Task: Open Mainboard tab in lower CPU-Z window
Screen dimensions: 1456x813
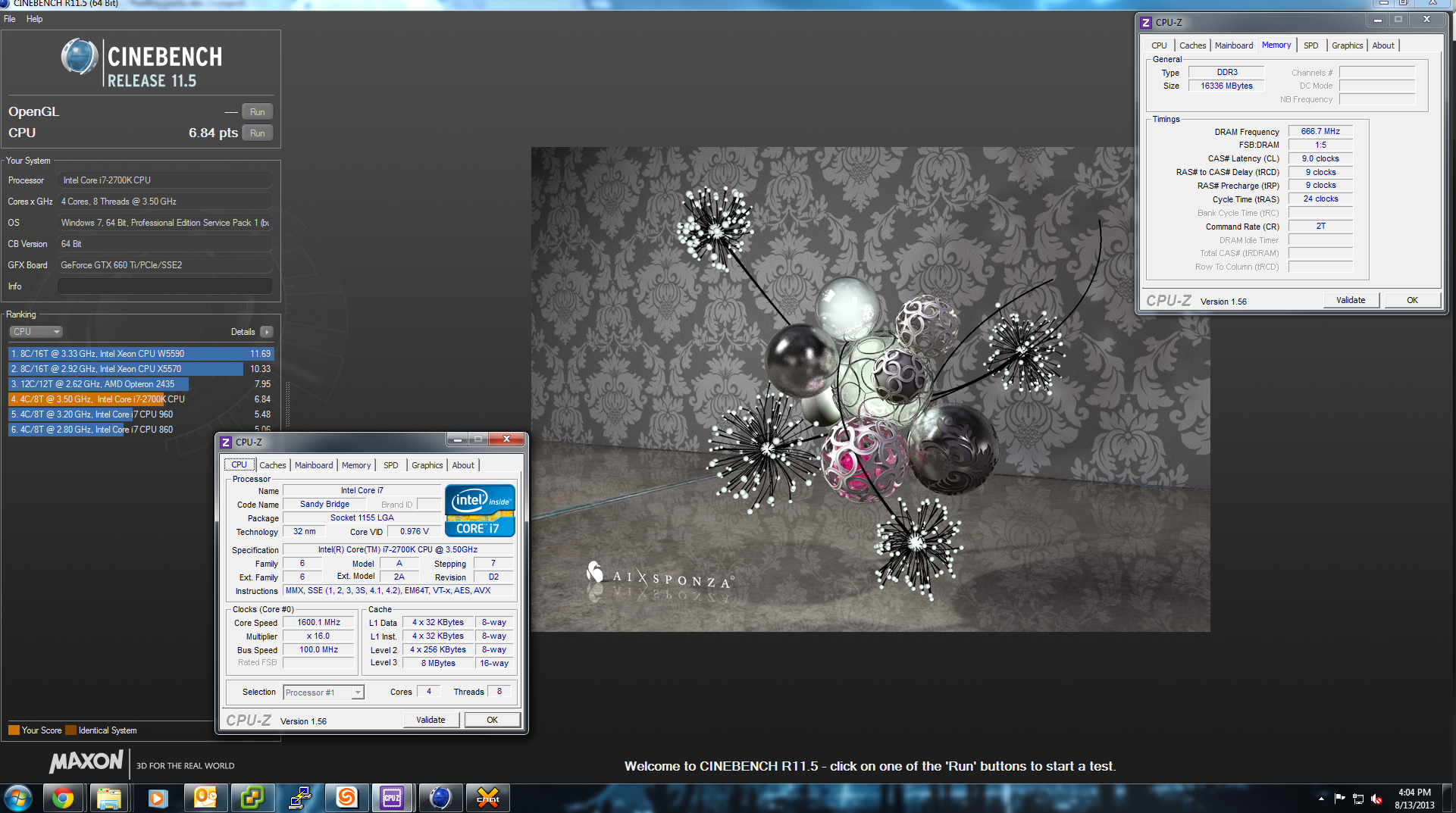Action: tap(314, 465)
